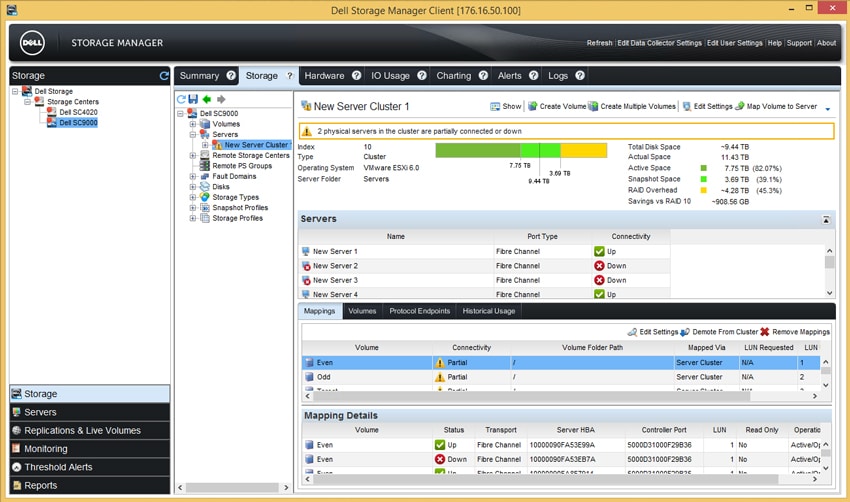The image size is (850, 502).
Task: Collapse Dell Storage tree node
Action: point(15,91)
